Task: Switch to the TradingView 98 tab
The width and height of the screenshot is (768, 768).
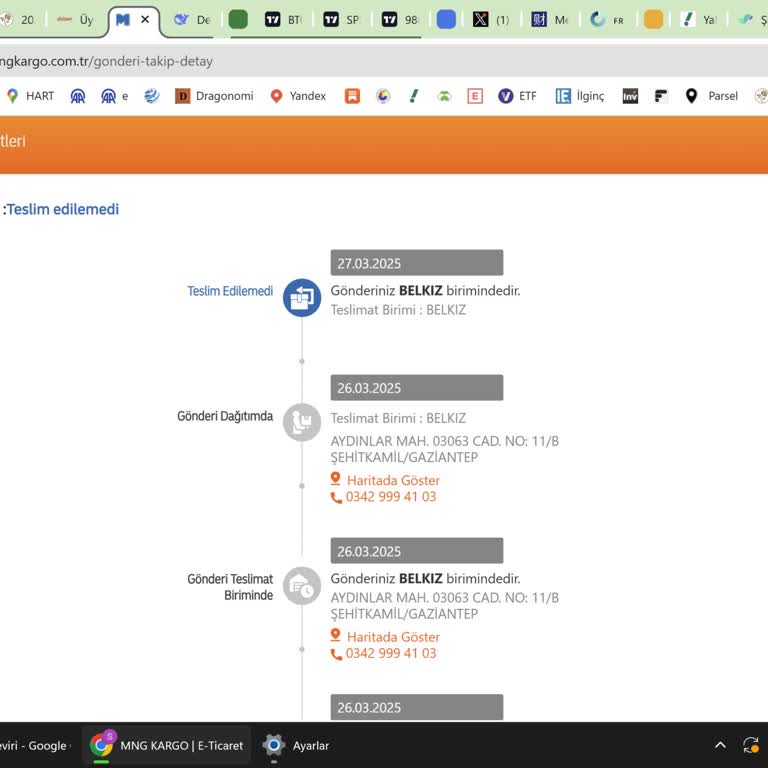Action: coord(400,20)
